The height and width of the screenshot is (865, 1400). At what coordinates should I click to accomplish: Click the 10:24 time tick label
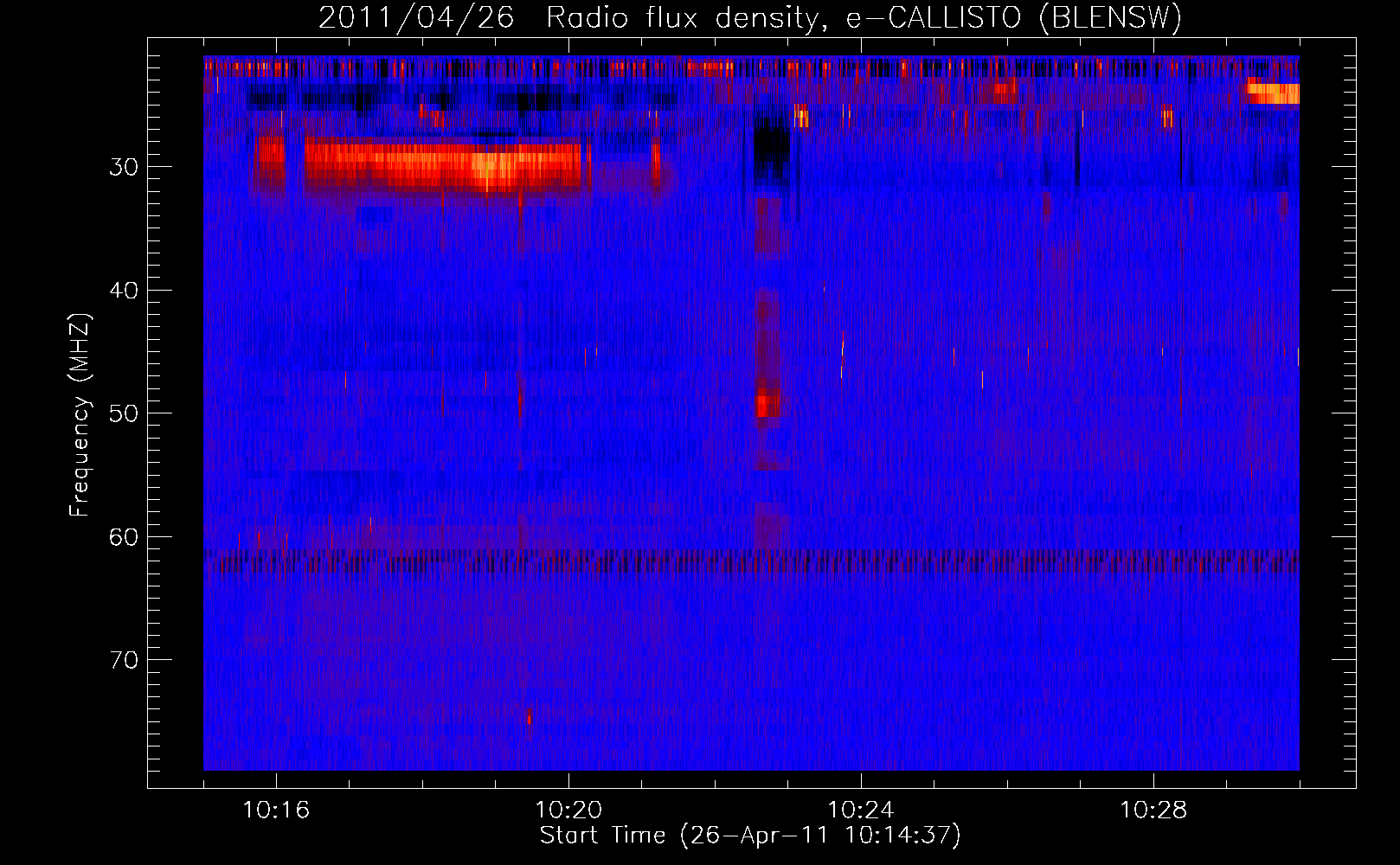pyautogui.click(x=861, y=810)
